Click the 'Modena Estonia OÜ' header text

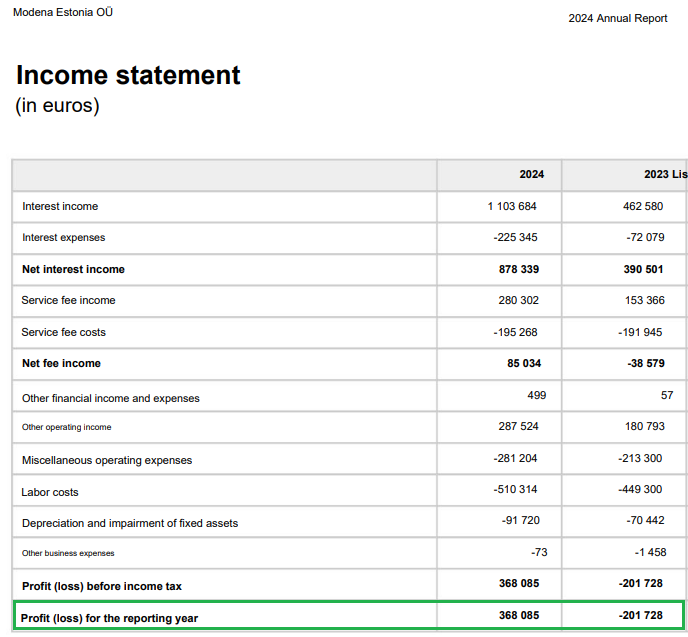(x=63, y=13)
